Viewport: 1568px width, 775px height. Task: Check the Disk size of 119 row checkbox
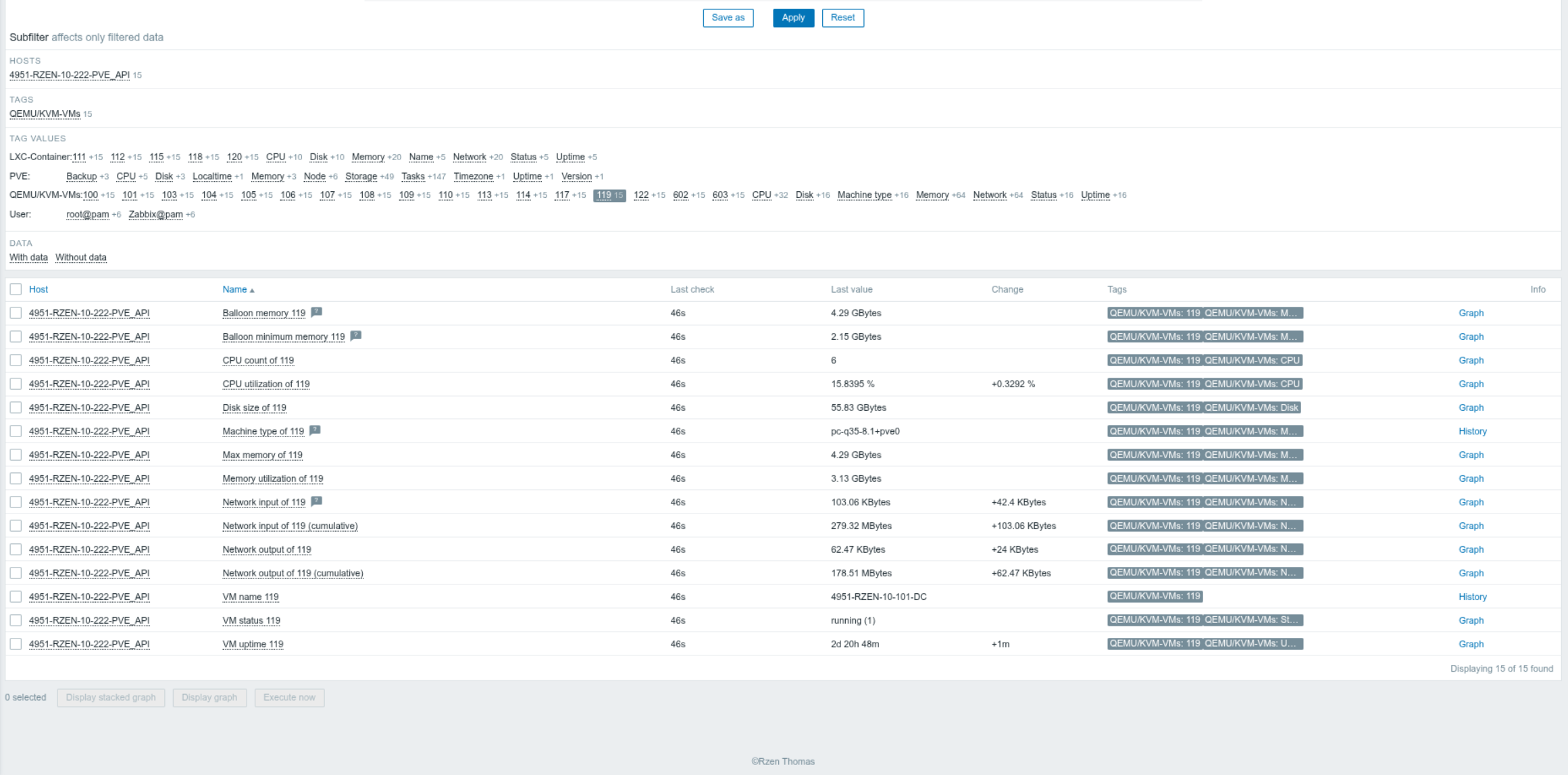click(16, 407)
